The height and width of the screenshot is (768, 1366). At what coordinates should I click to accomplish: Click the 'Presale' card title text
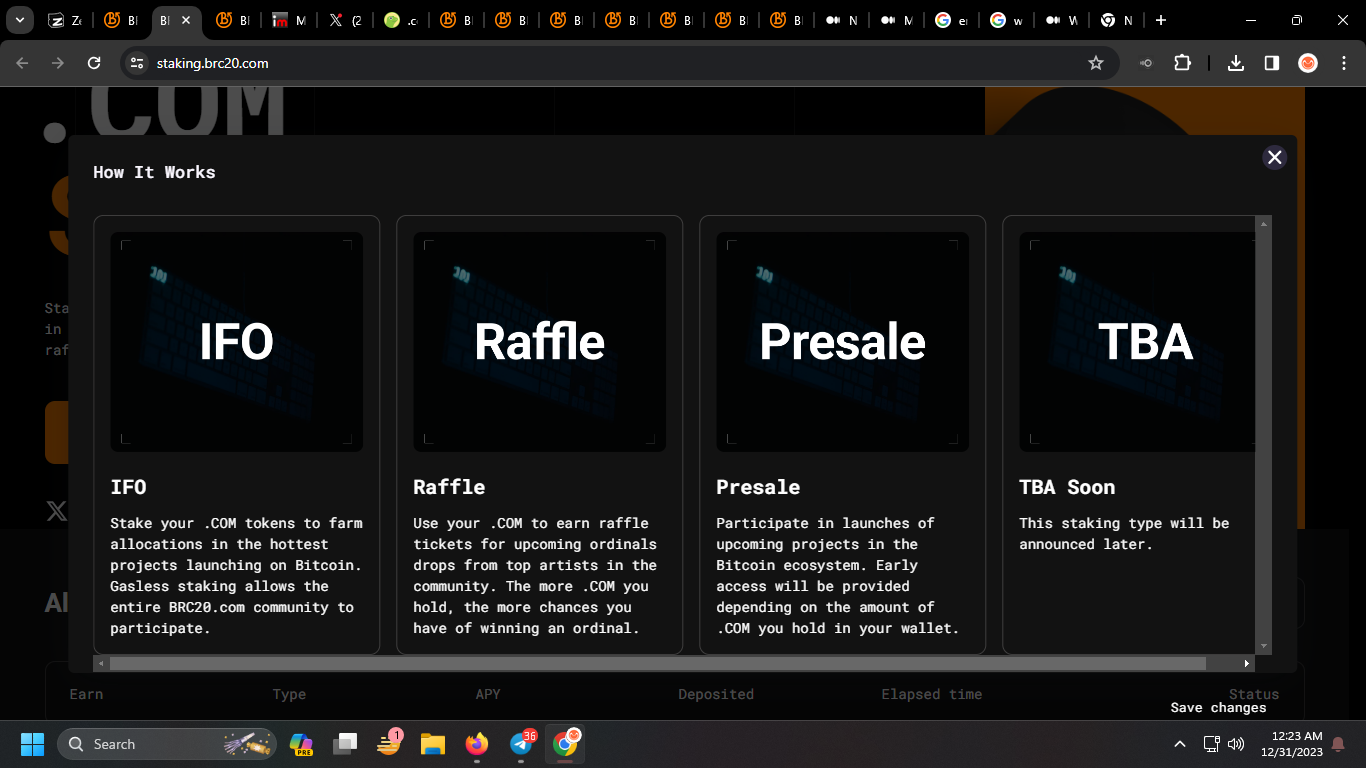[x=758, y=487]
